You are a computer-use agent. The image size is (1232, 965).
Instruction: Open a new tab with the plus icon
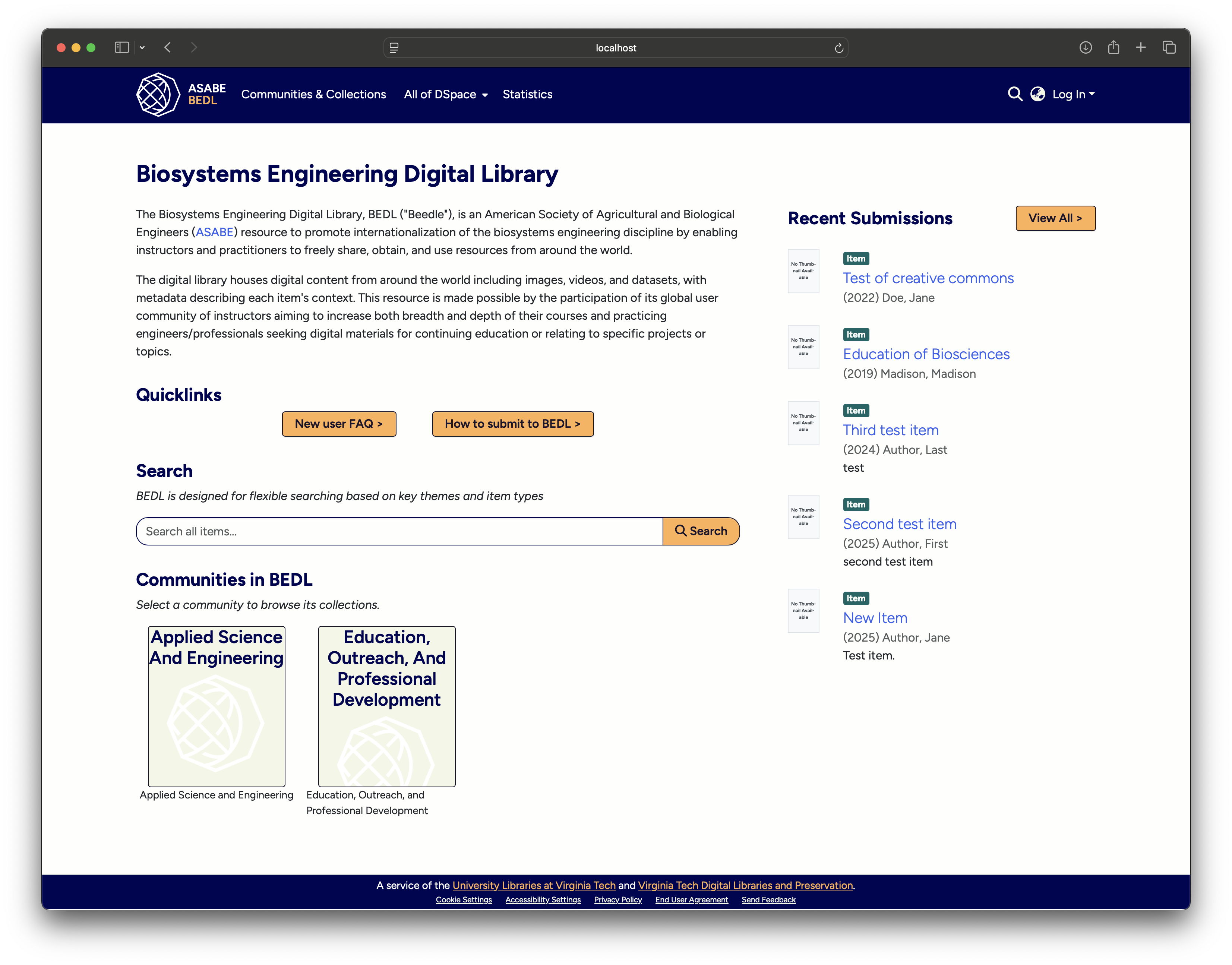(x=1140, y=47)
